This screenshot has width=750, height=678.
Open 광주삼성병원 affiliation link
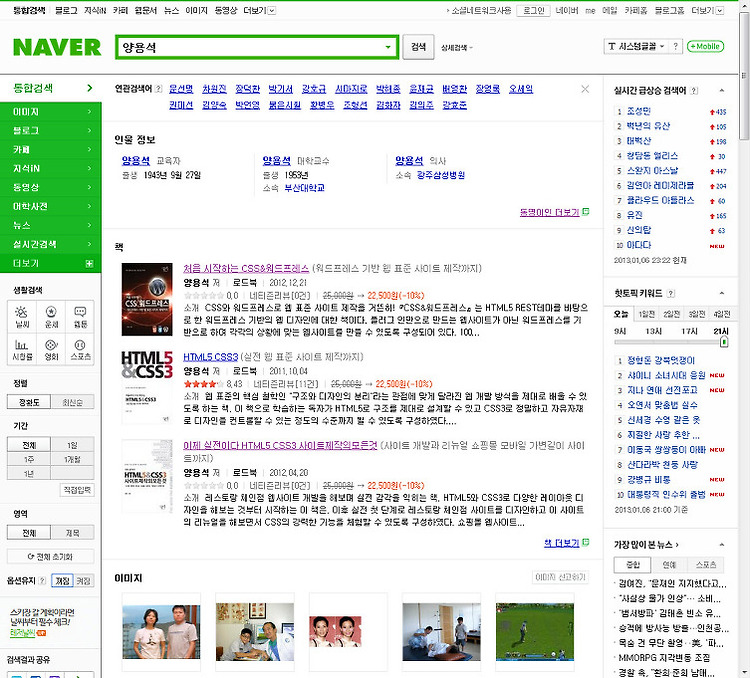[x=441, y=175]
